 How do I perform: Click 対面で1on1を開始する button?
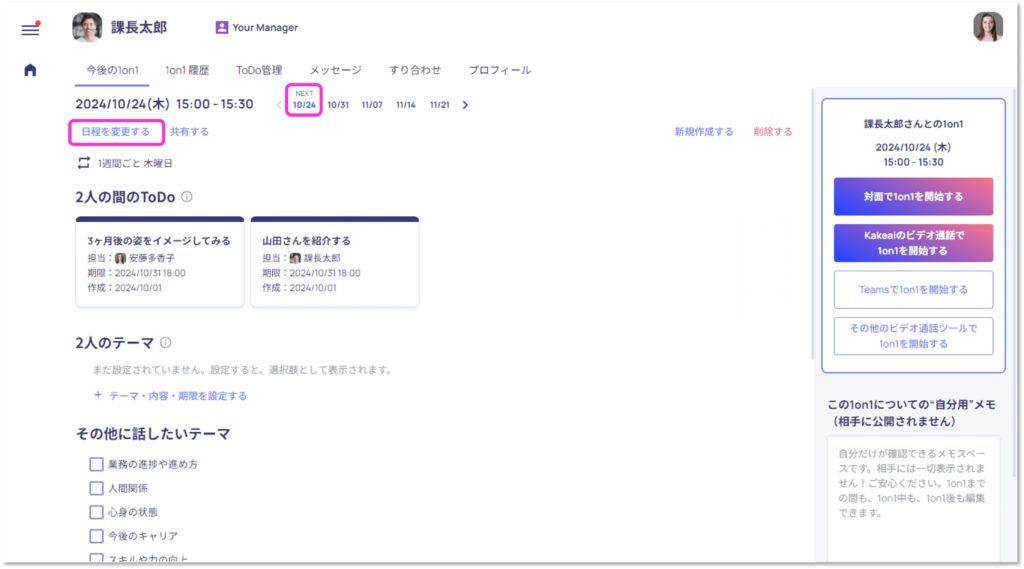point(914,197)
